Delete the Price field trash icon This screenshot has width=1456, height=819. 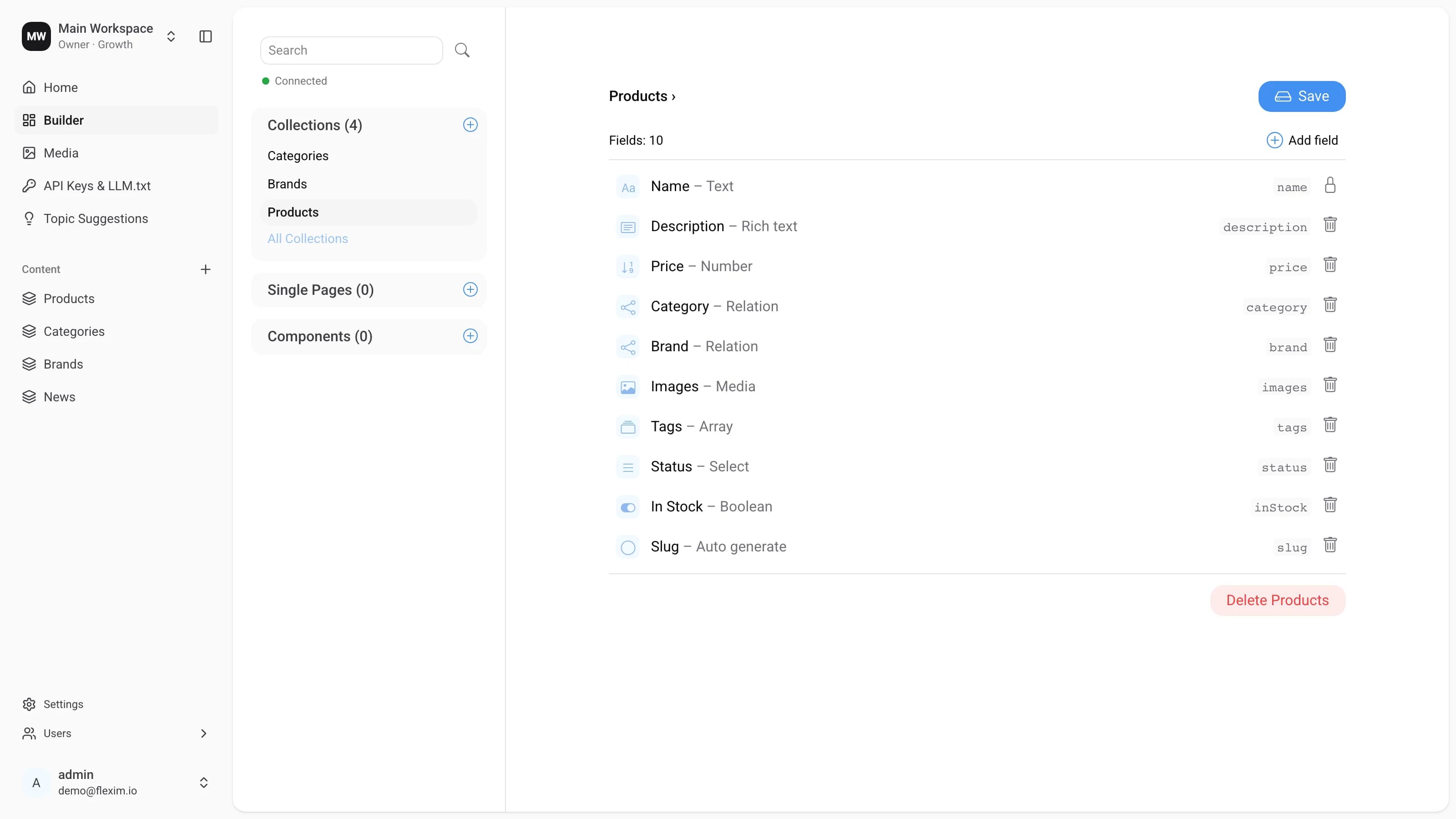[x=1330, y=265]
